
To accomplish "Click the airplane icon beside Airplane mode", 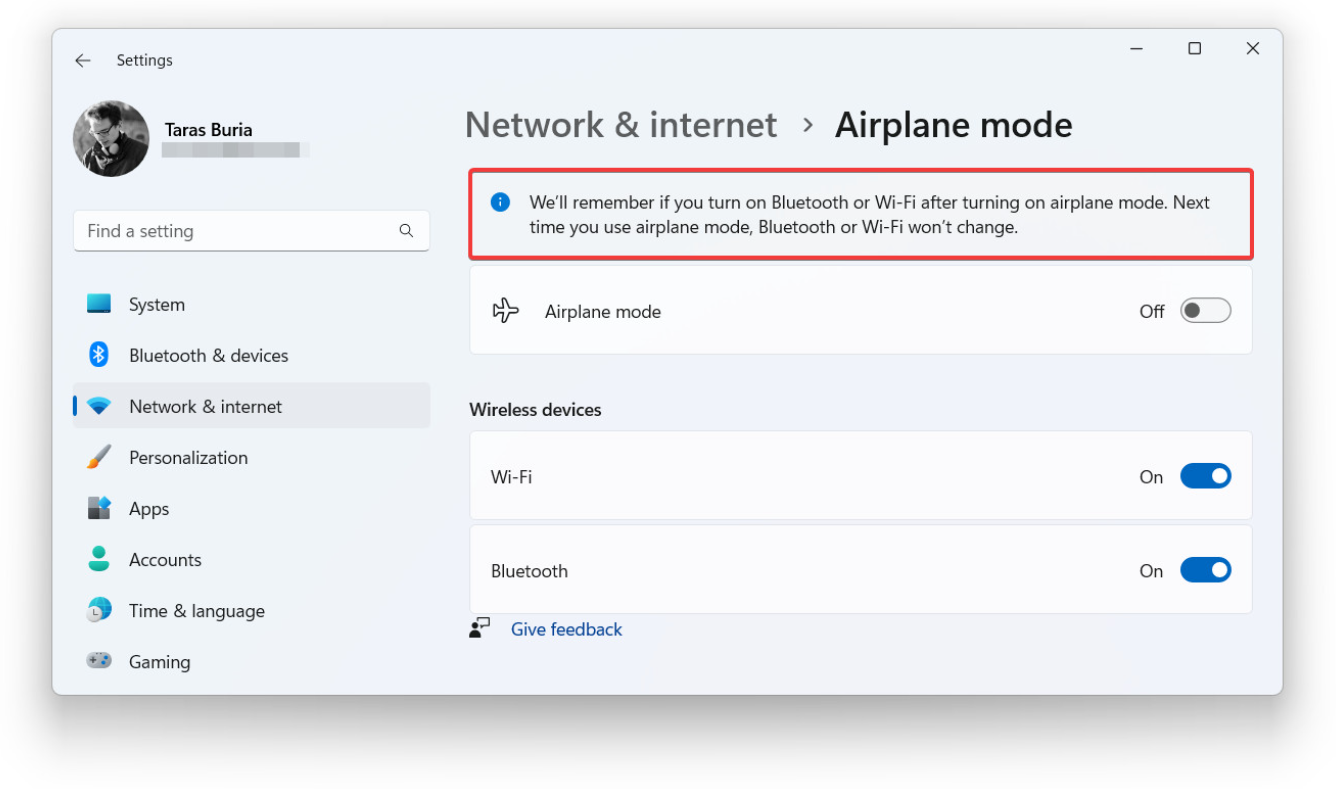I will click(506, 311).
